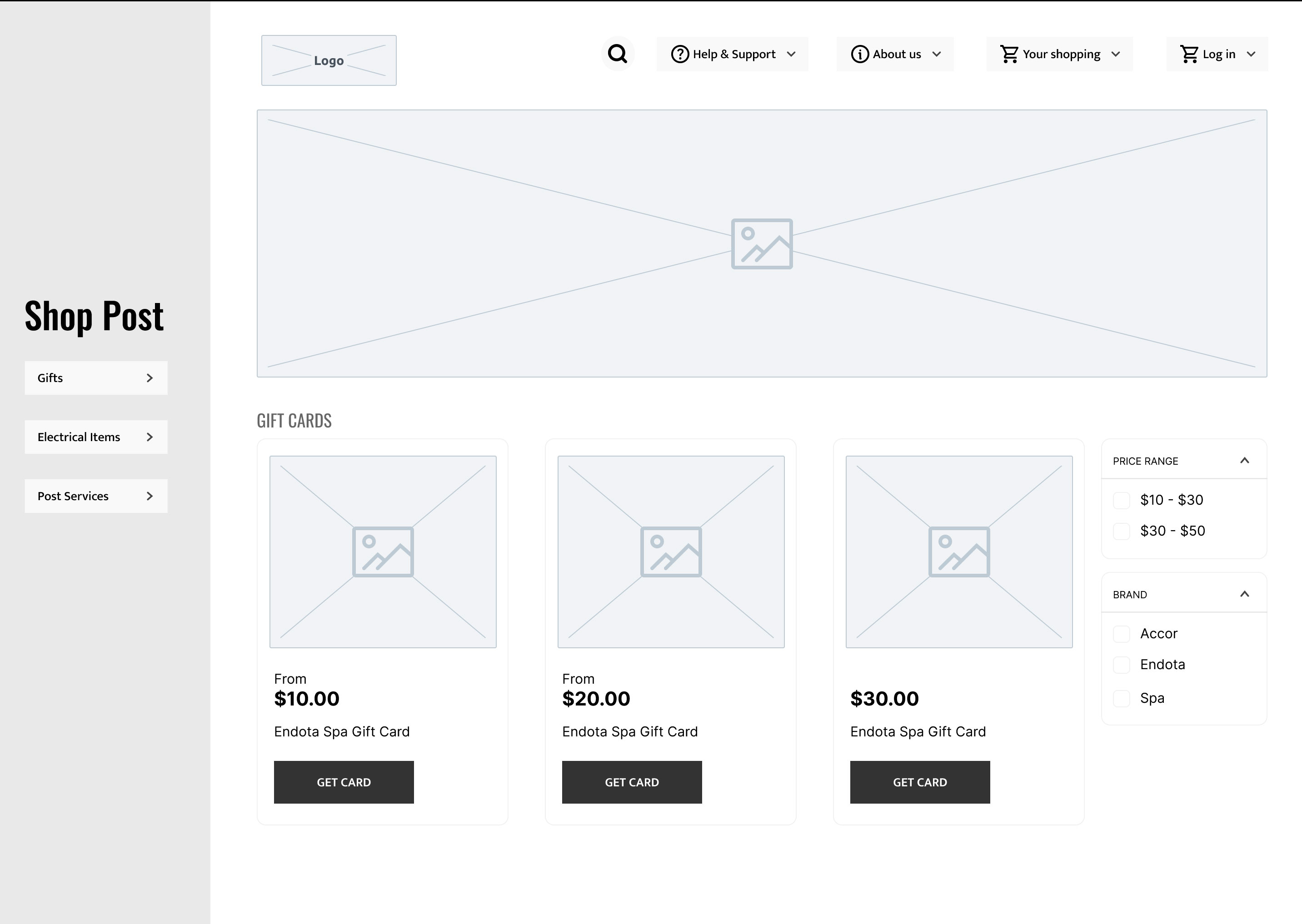Viewport: 1302px width, 924px height.
Task: Collapse the Price Range filter panel
Action: [x=1245, y=460]
